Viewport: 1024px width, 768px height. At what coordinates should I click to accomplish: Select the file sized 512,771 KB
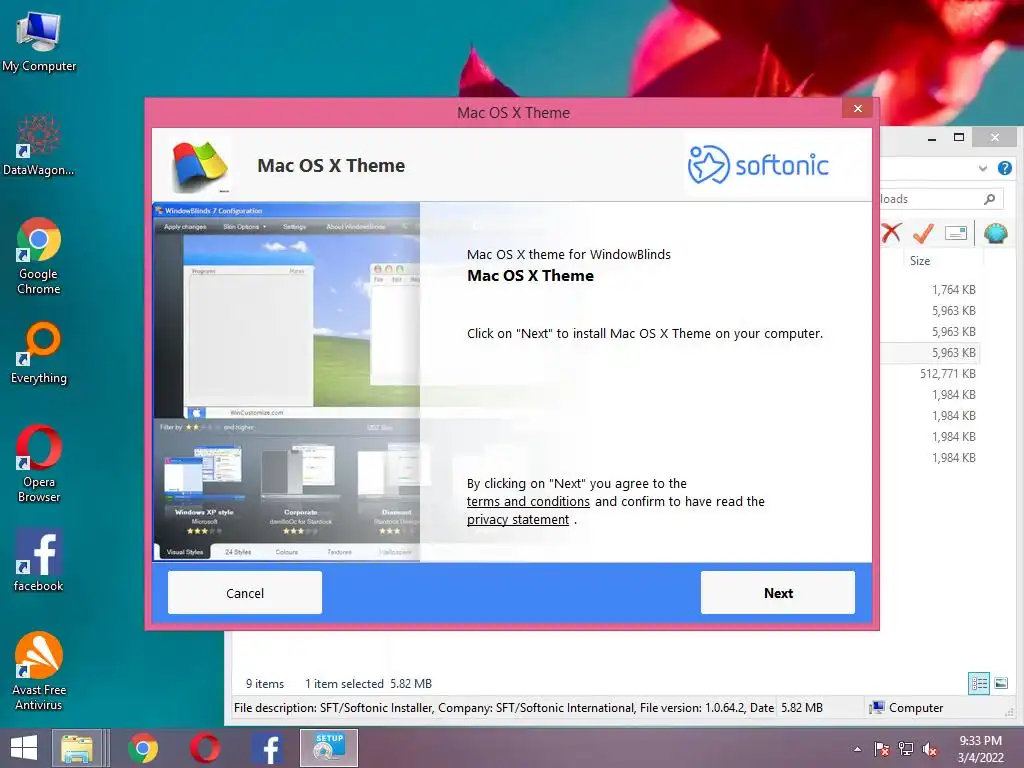tap(948, 374)
